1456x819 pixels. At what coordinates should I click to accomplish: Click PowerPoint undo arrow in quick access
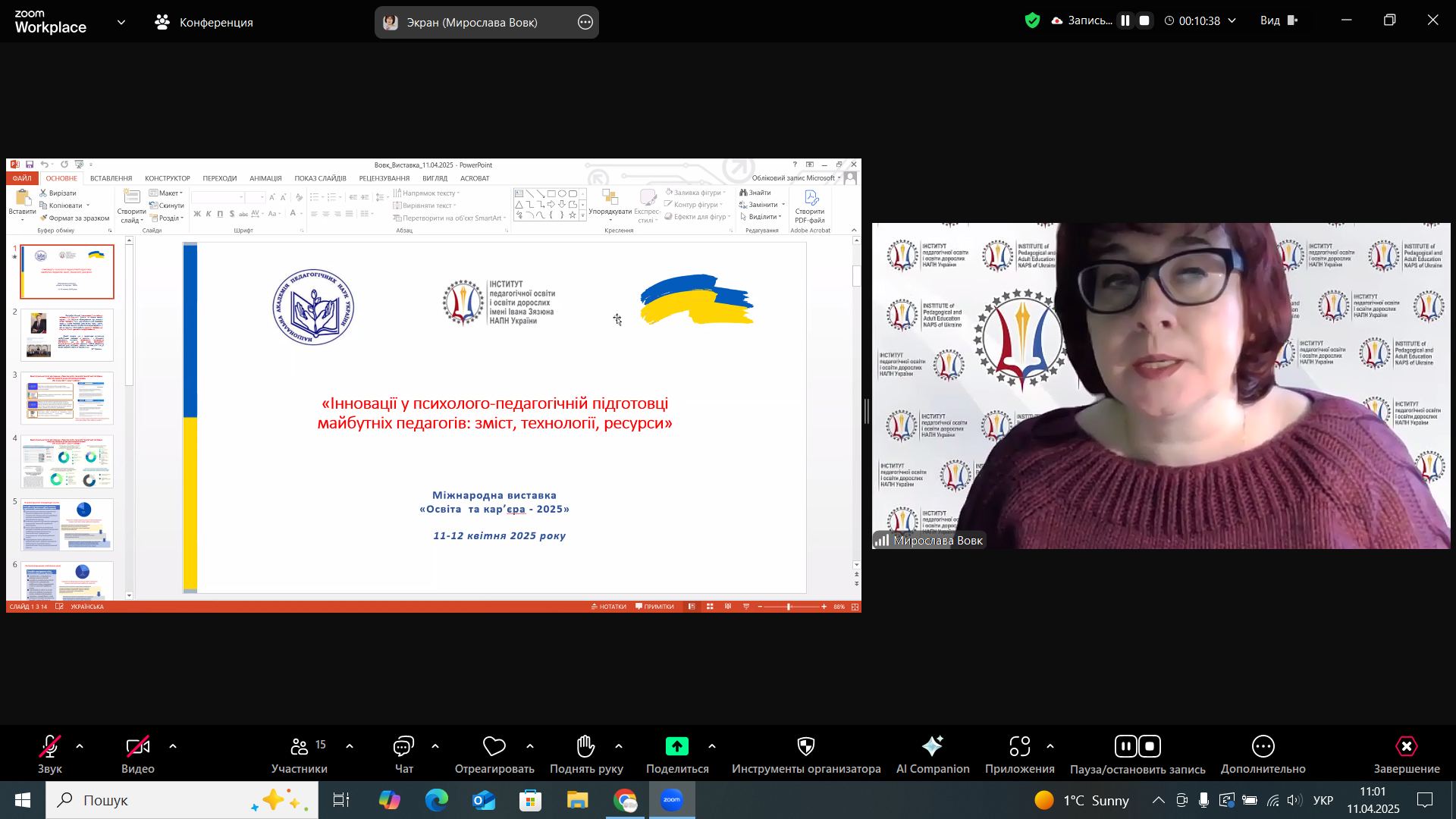coord(45,165)
